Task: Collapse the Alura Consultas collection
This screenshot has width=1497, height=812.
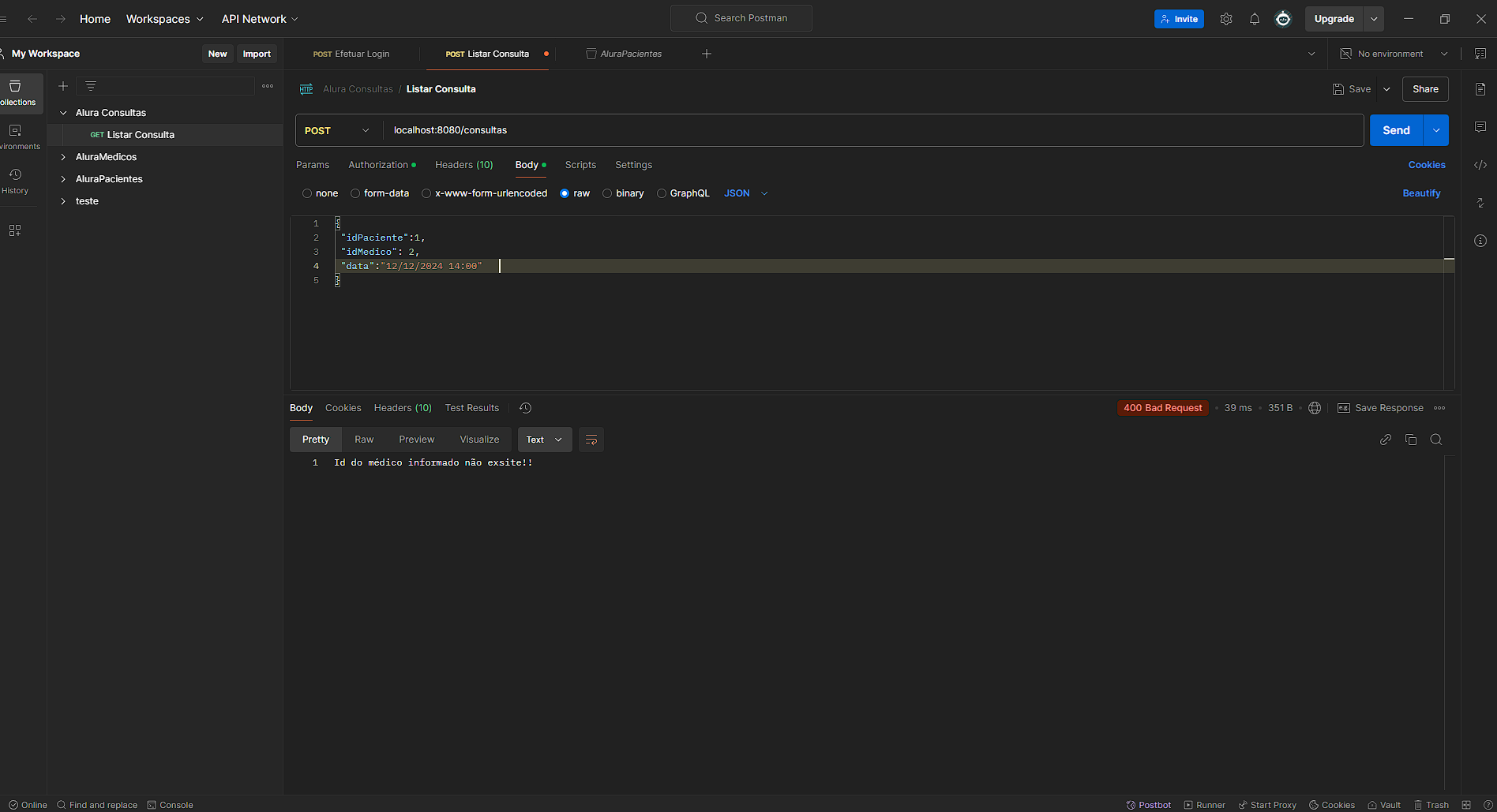Action: [63, 113]
